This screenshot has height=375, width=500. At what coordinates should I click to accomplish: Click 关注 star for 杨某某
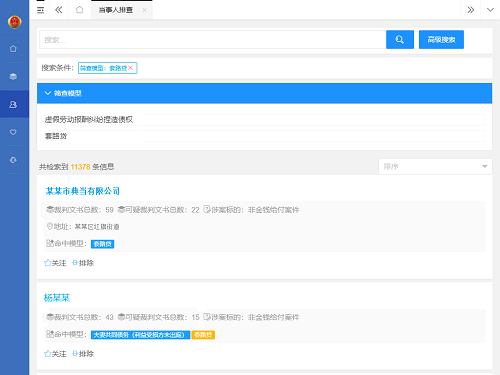pos(55,354)
